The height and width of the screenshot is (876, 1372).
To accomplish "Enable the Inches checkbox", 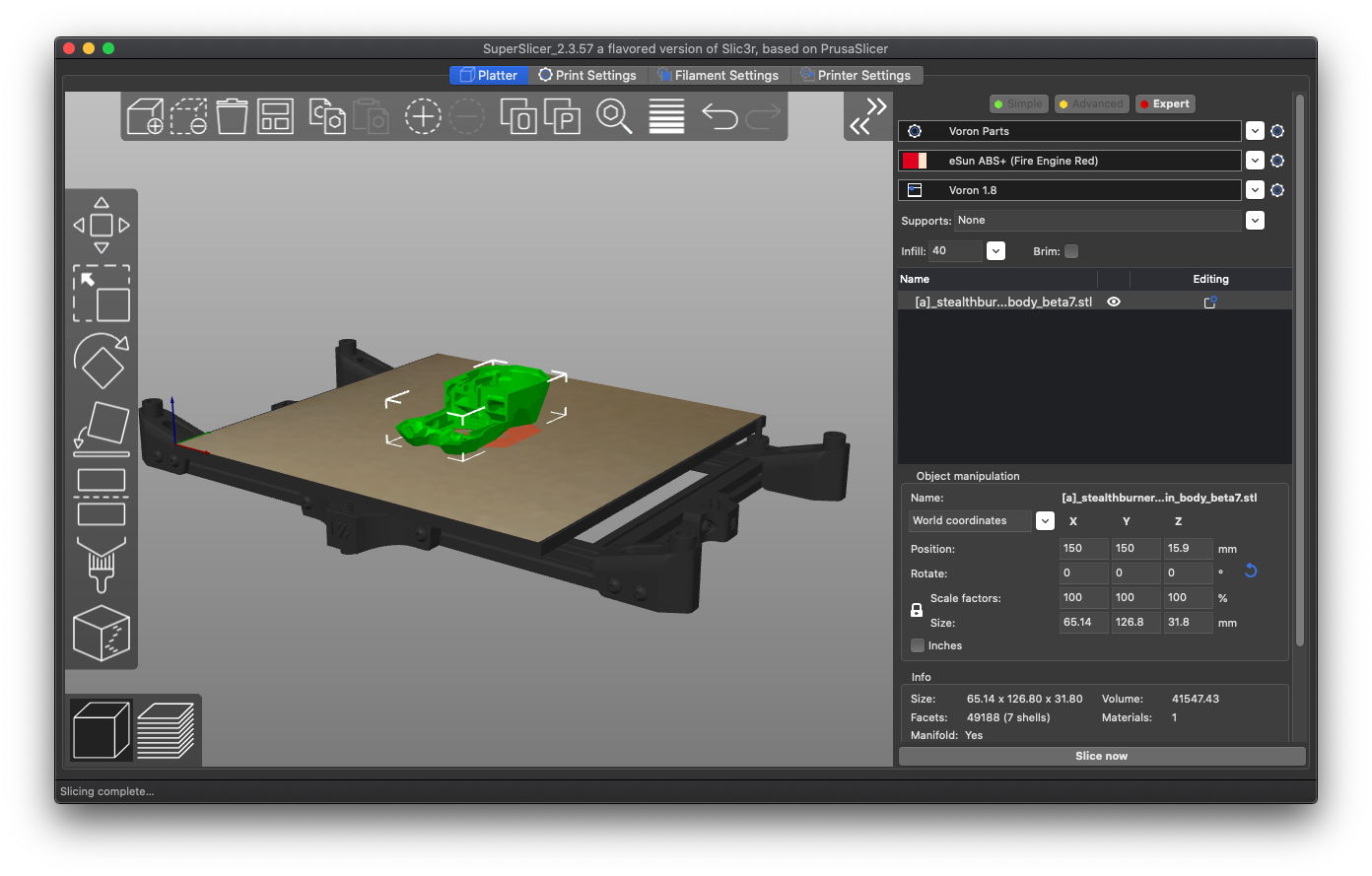I will [x=918, y=645].
